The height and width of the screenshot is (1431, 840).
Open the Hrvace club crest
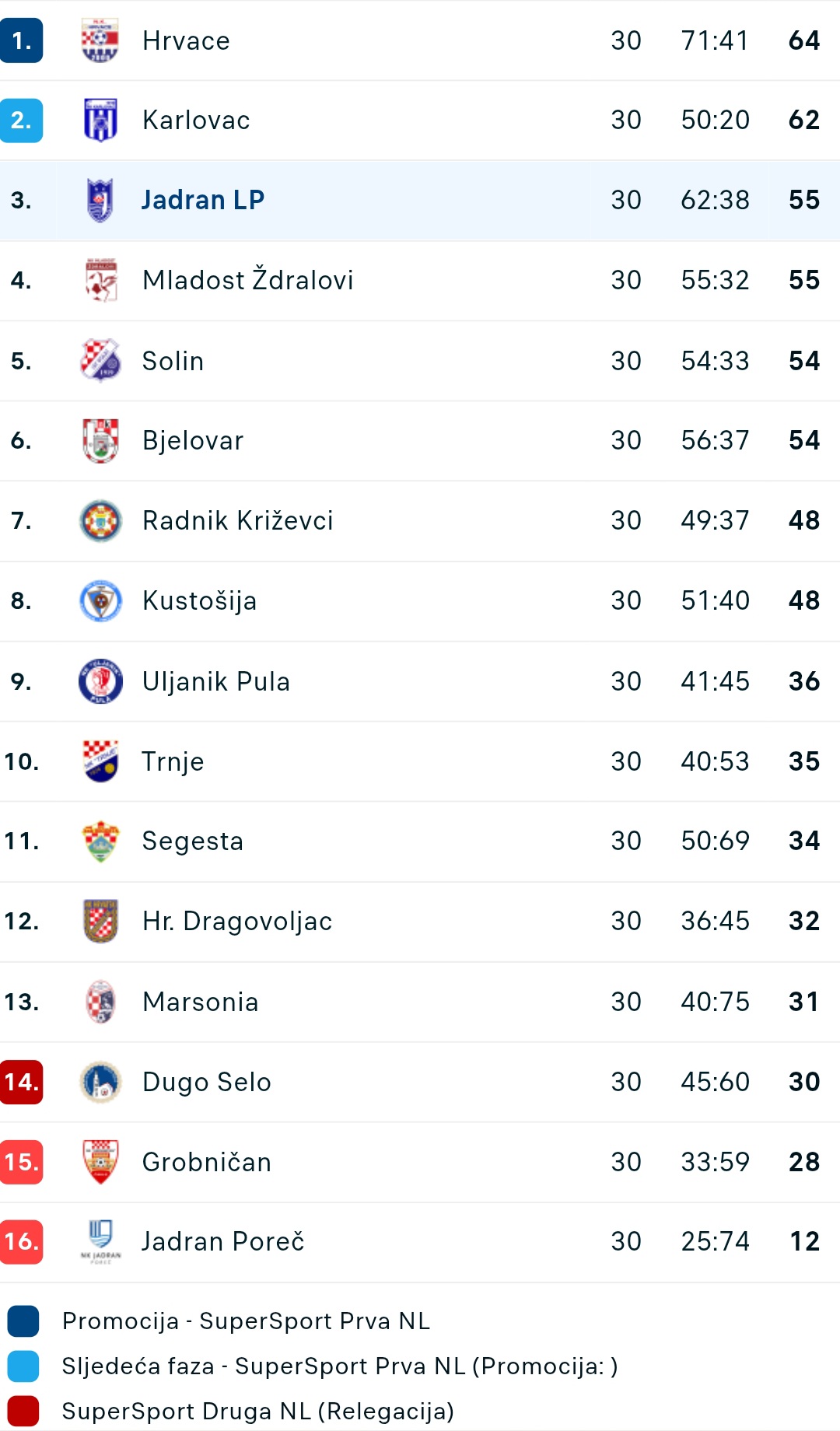click(100, 40)
